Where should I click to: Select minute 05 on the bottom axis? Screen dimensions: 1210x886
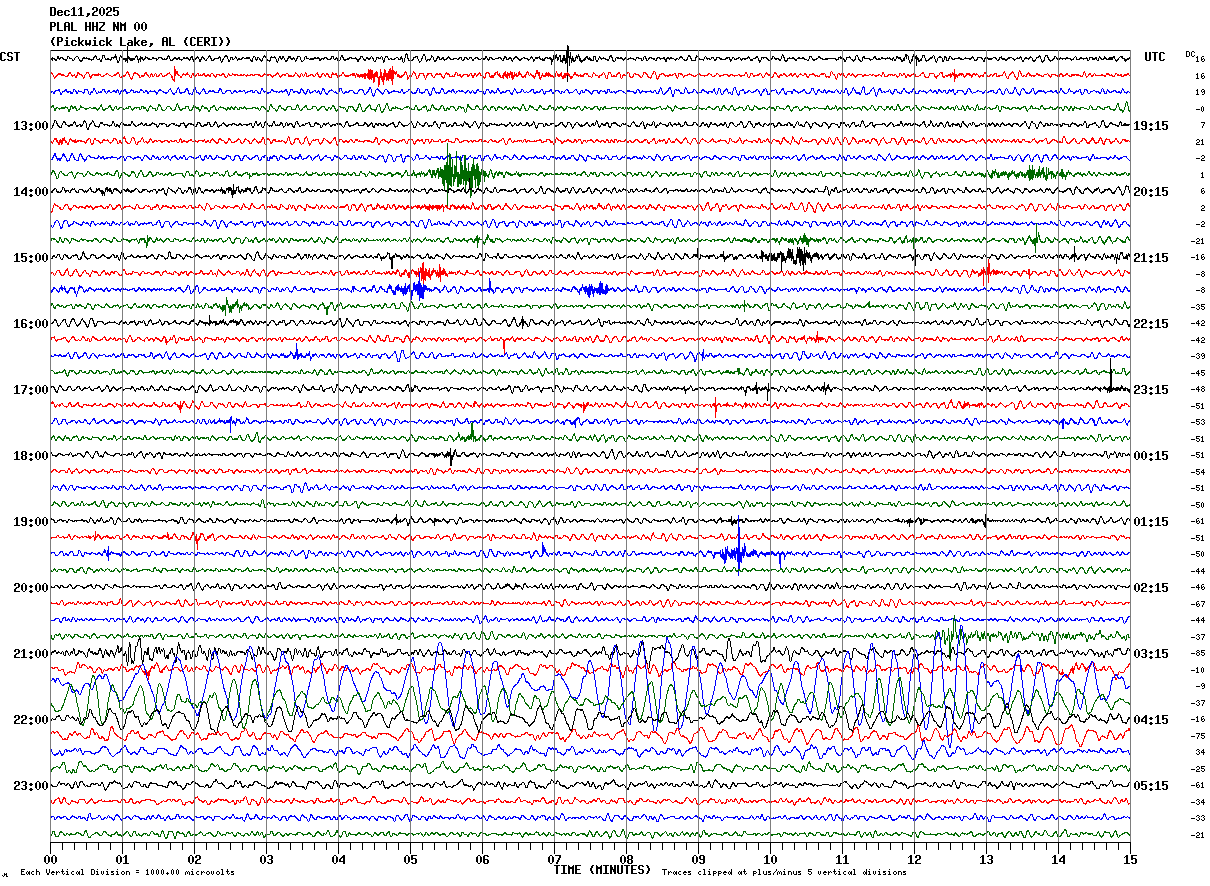(x=410, y=859)
